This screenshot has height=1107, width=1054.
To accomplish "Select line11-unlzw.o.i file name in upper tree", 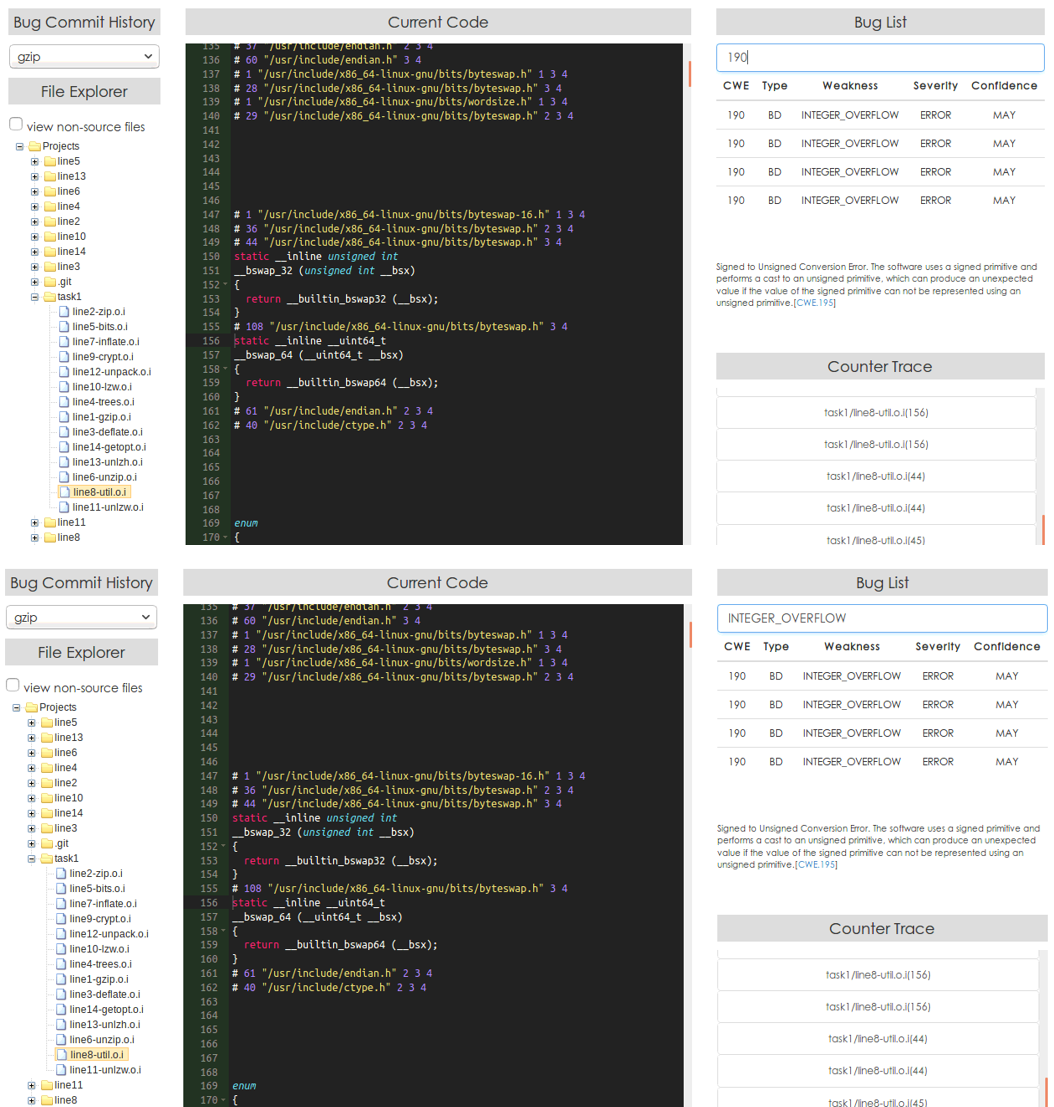I will click(108, 508).
